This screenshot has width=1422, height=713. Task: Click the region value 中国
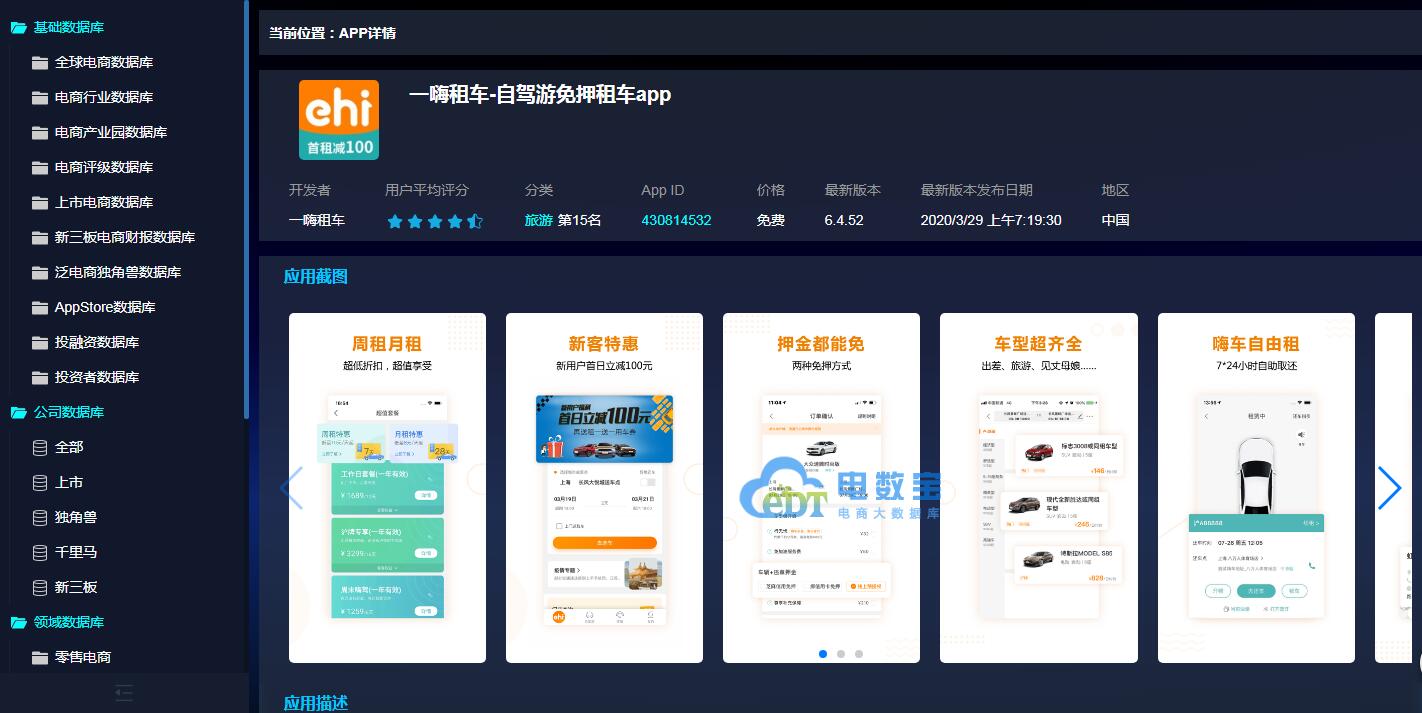pos(1115,220)
